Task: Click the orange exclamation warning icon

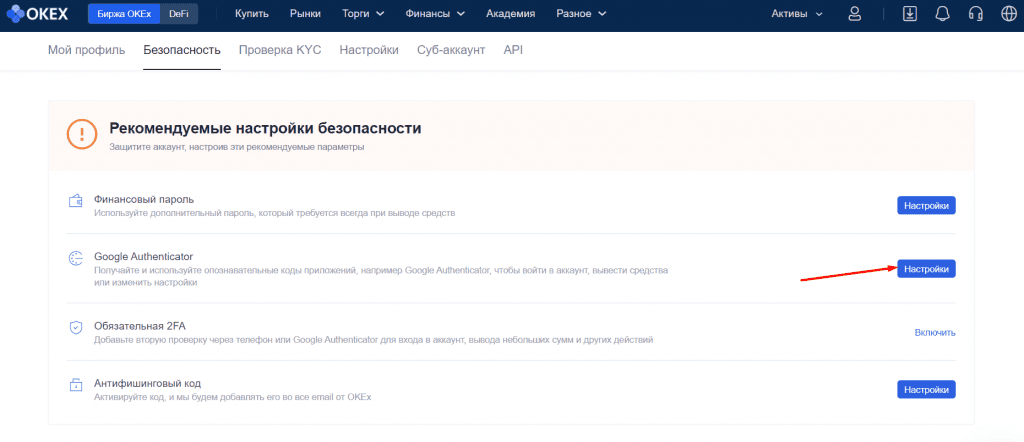Action: [x=82, y=134]
